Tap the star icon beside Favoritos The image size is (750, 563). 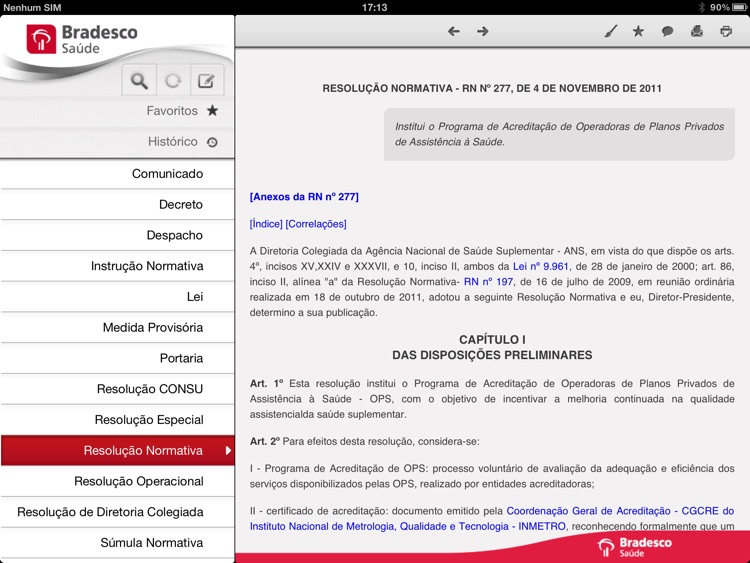pyautogui.click(x=212, y=110)
